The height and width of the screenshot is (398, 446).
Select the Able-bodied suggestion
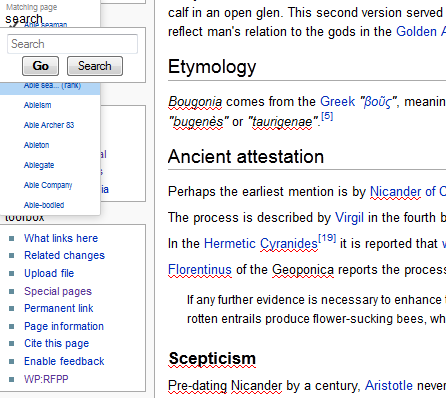tap(44, 205)
